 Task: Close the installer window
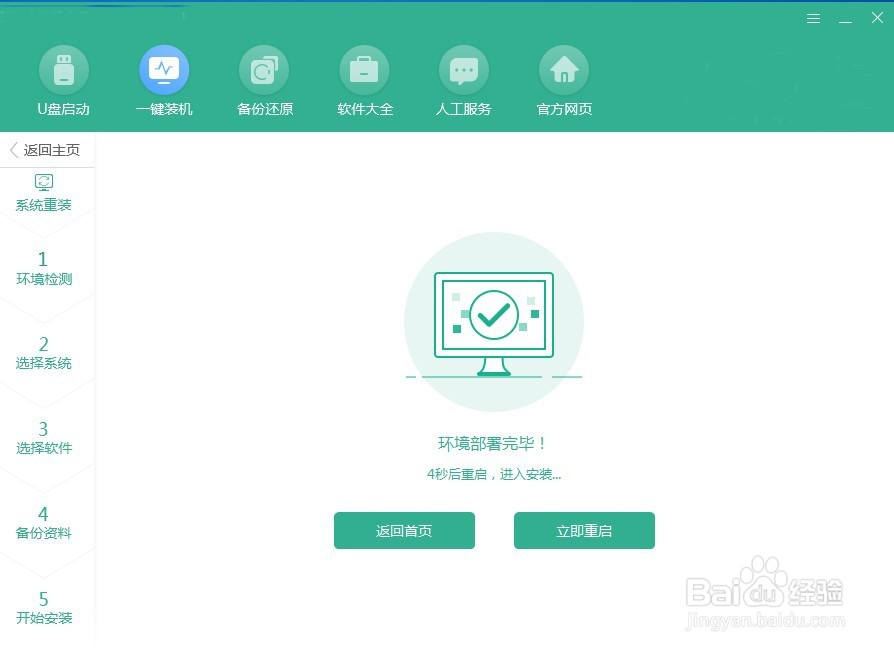[x=877, y=18]
